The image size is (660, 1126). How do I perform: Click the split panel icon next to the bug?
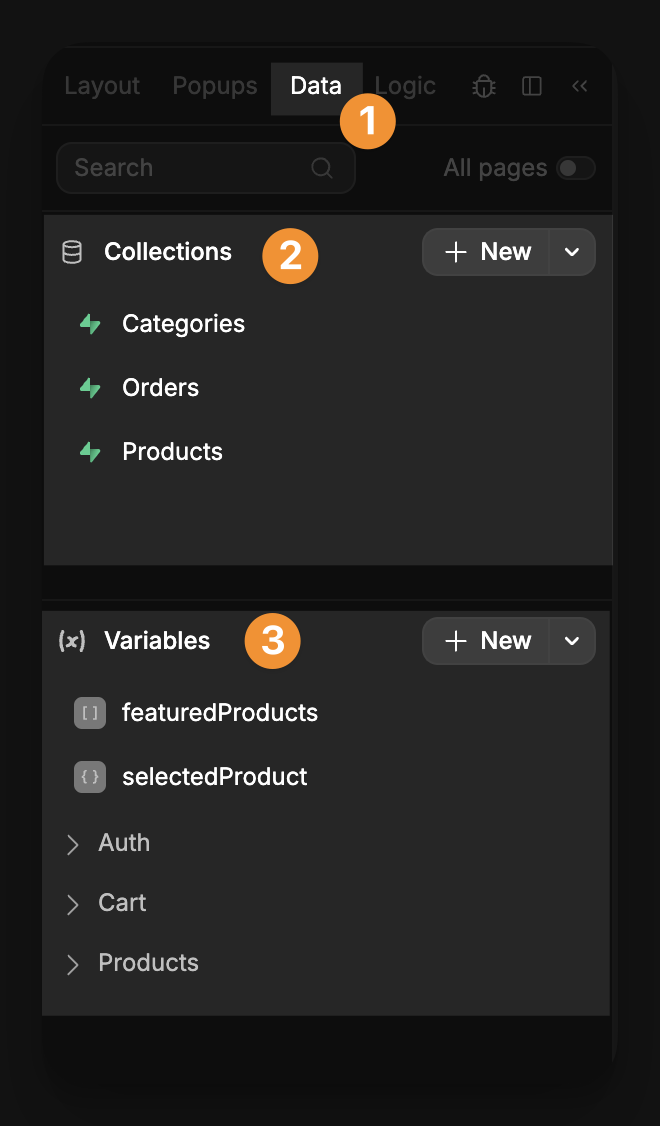click(531, 86)
